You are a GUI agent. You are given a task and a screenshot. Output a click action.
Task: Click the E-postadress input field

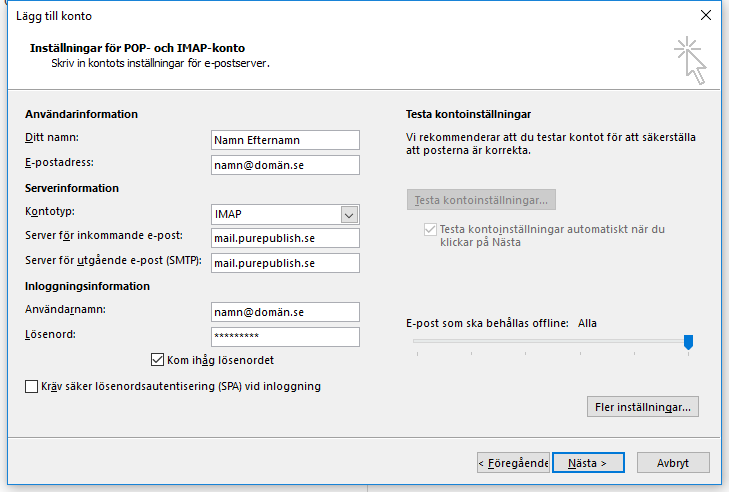click(x=285, y=165)
